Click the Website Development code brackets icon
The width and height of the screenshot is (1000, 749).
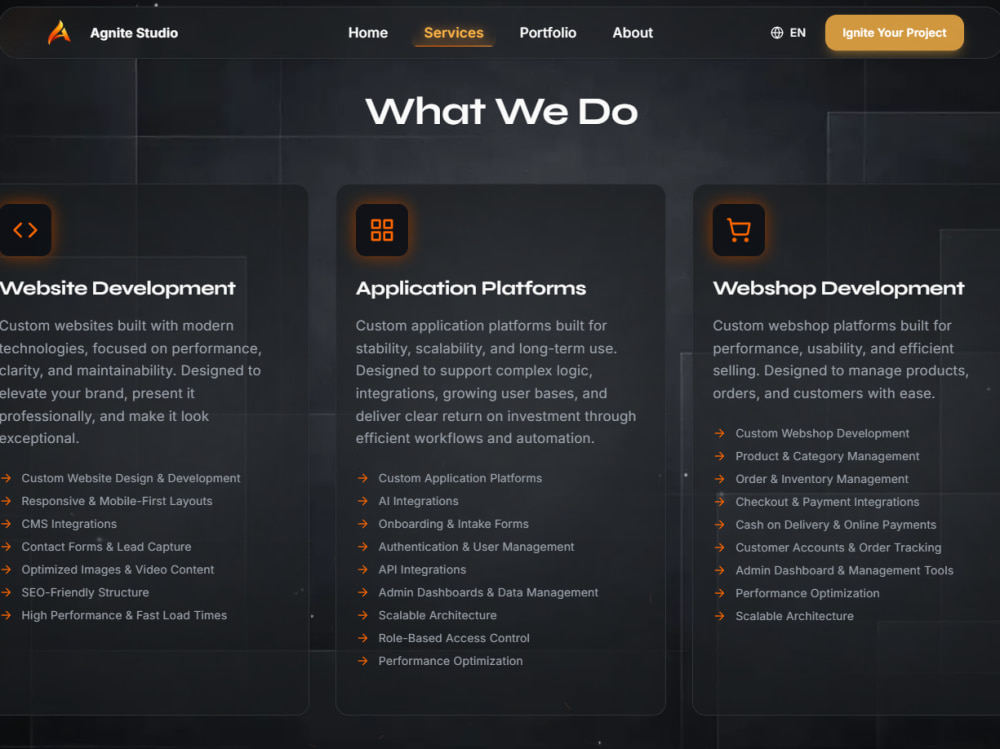[x=26, y=230]
